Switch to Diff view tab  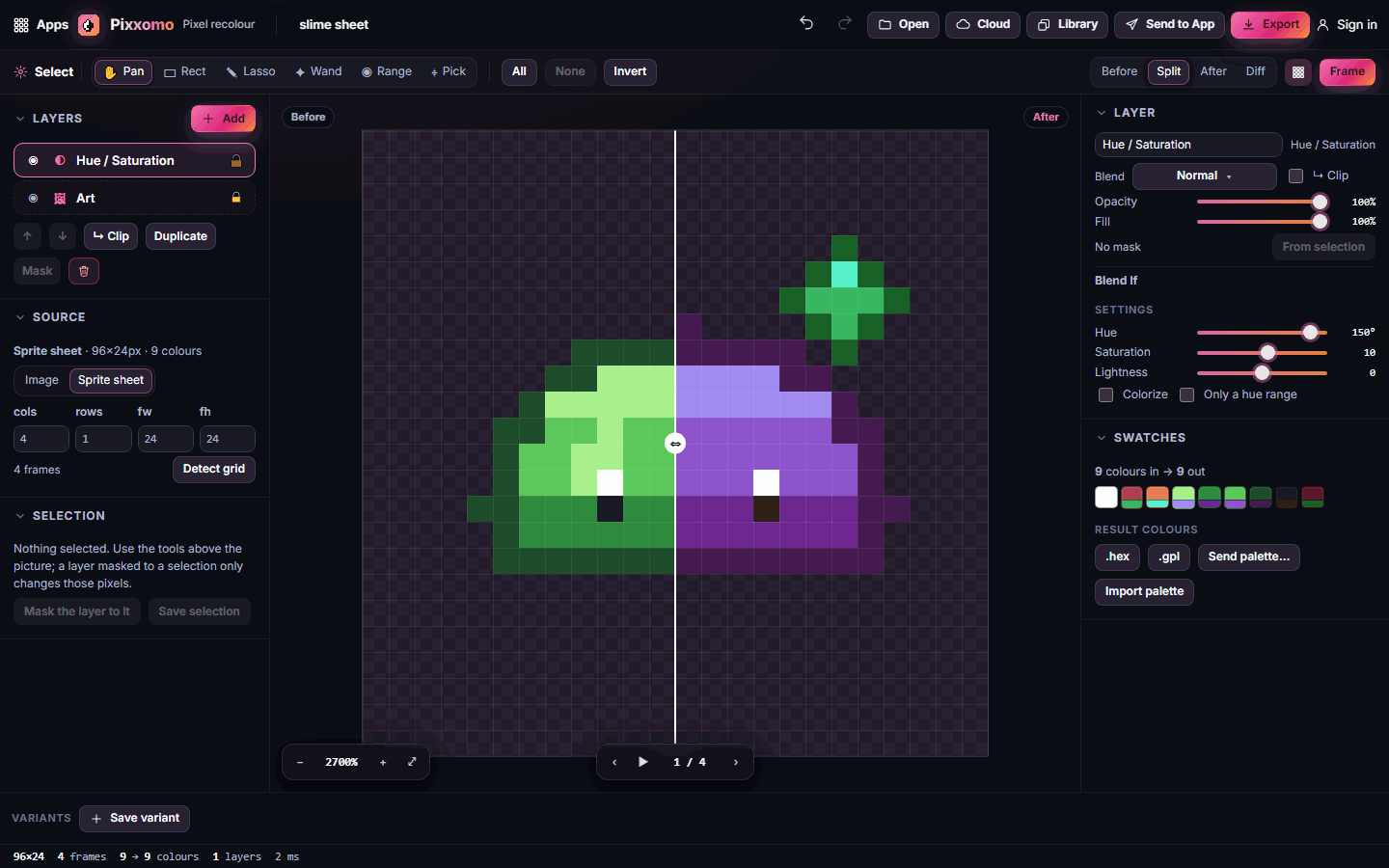(x=1255, y=71)
